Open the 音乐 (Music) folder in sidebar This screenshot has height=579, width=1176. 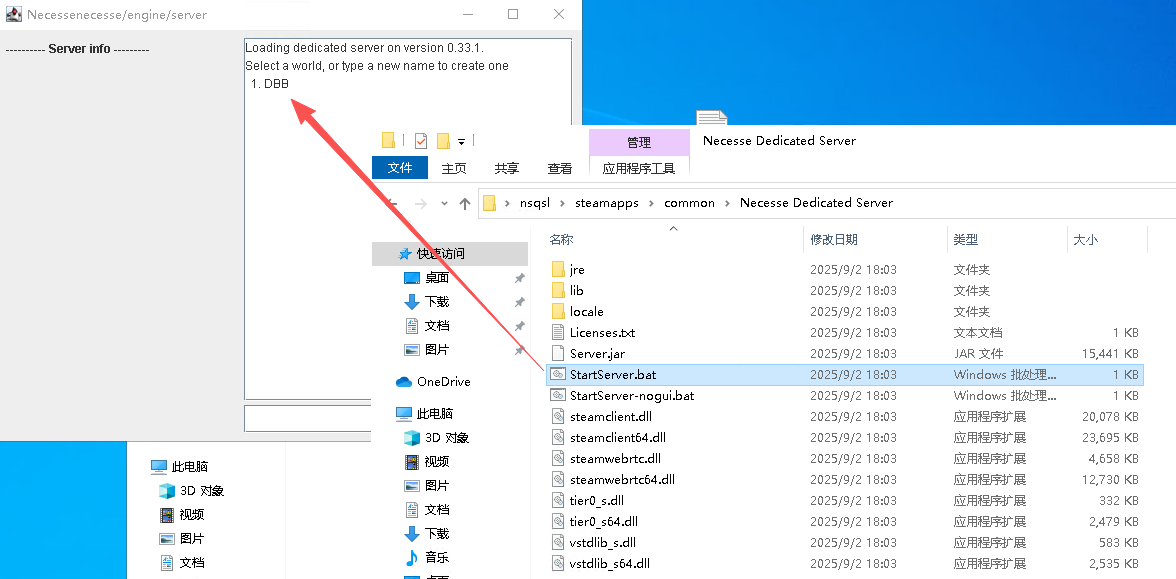pyautogui.click(x=437, y=558)
